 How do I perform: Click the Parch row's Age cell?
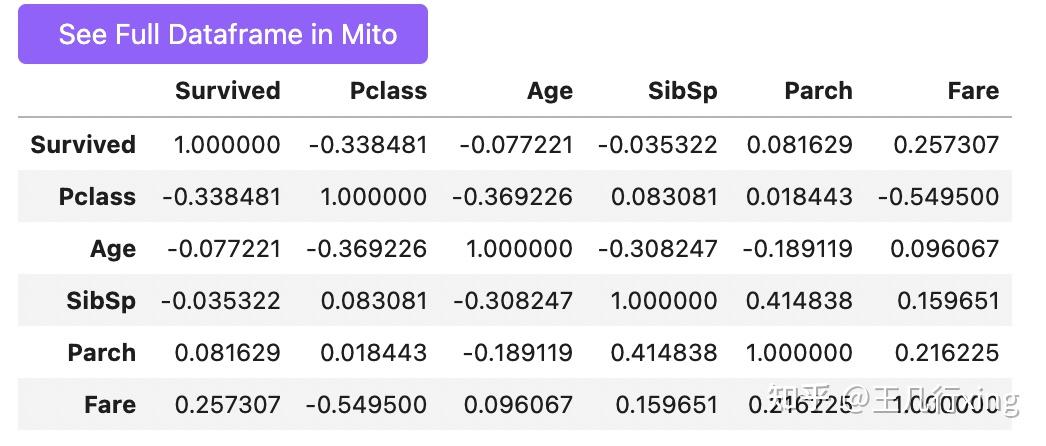[512, 352]
